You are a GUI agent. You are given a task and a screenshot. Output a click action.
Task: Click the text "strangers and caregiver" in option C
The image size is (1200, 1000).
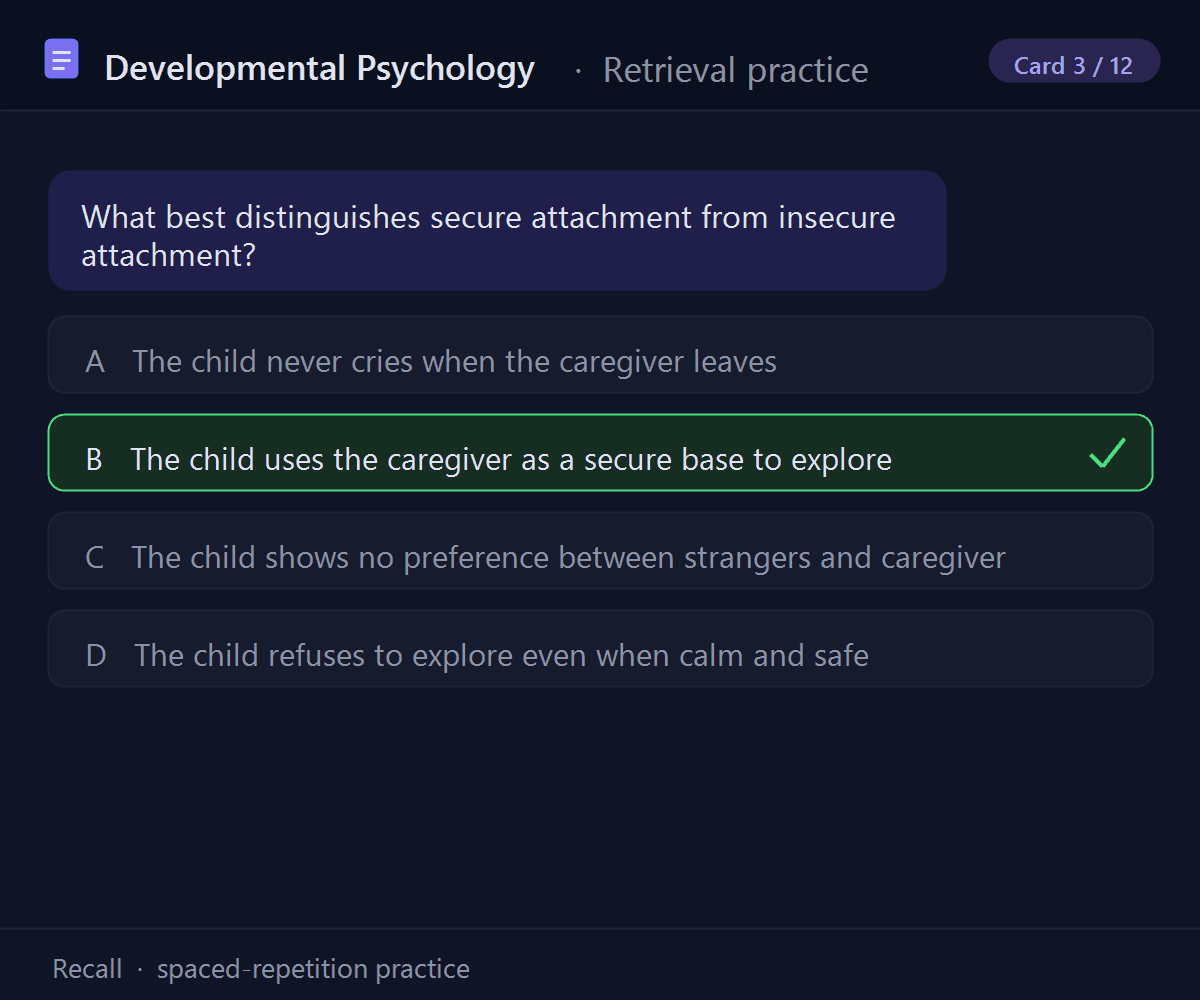tap(845, 557)
